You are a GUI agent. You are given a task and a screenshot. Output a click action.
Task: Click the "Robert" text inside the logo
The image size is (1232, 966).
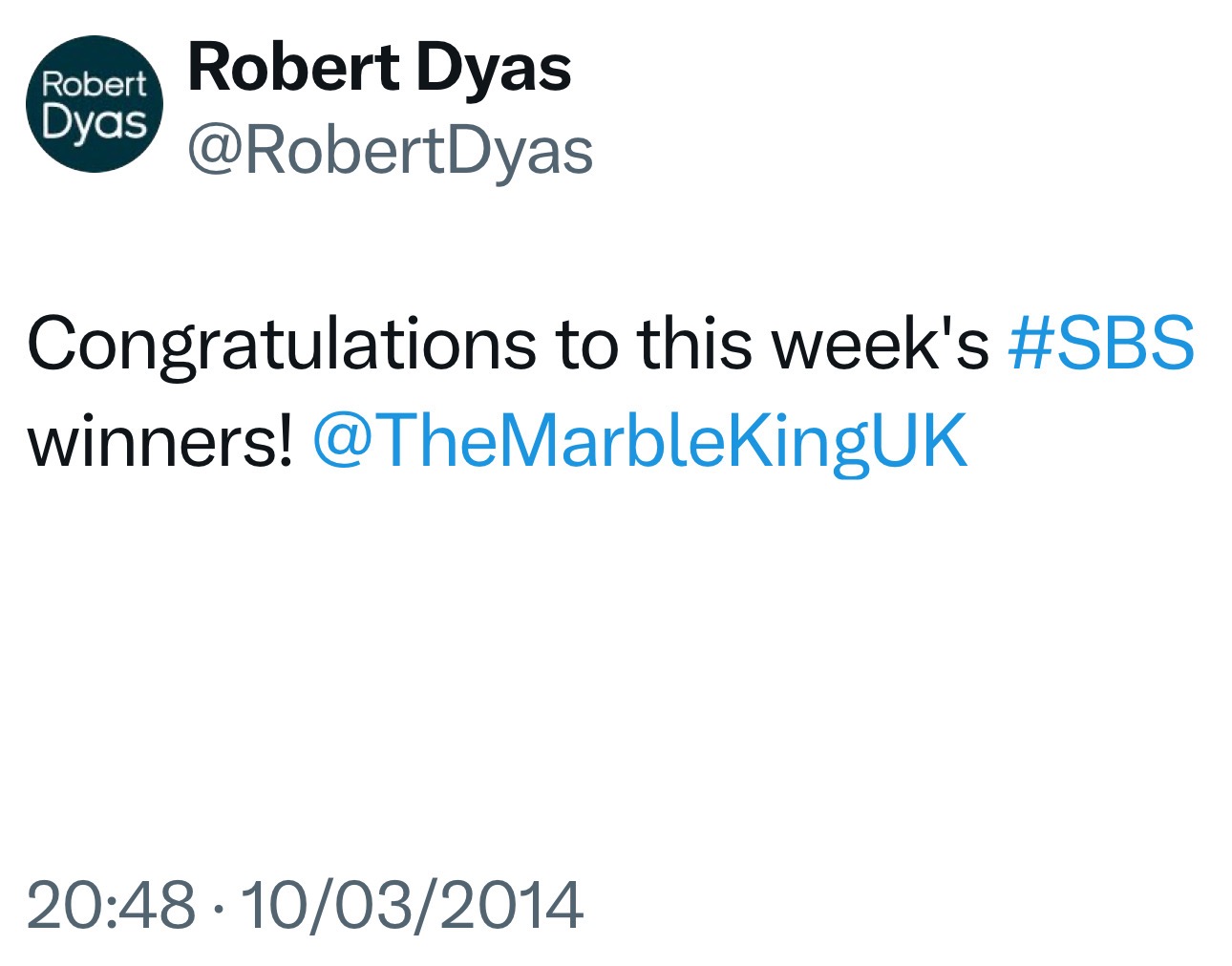pyautogui.click(x=95, y=85)
